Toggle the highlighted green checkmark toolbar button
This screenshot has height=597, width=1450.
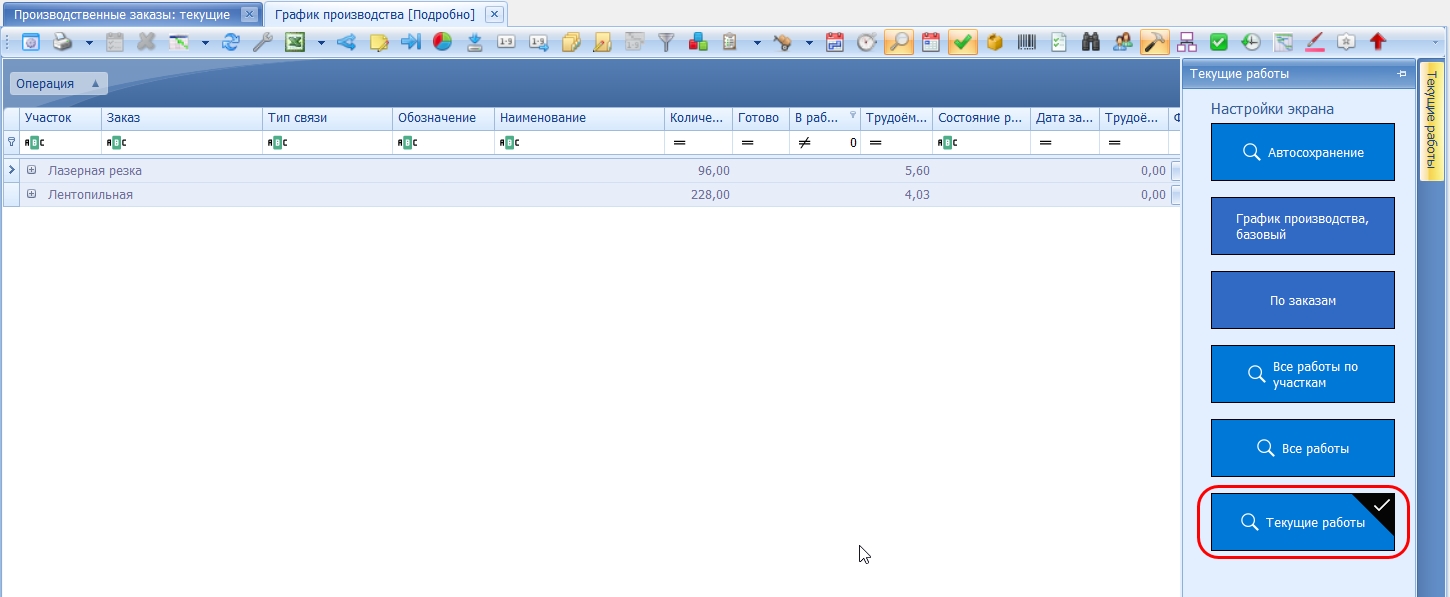963,42
